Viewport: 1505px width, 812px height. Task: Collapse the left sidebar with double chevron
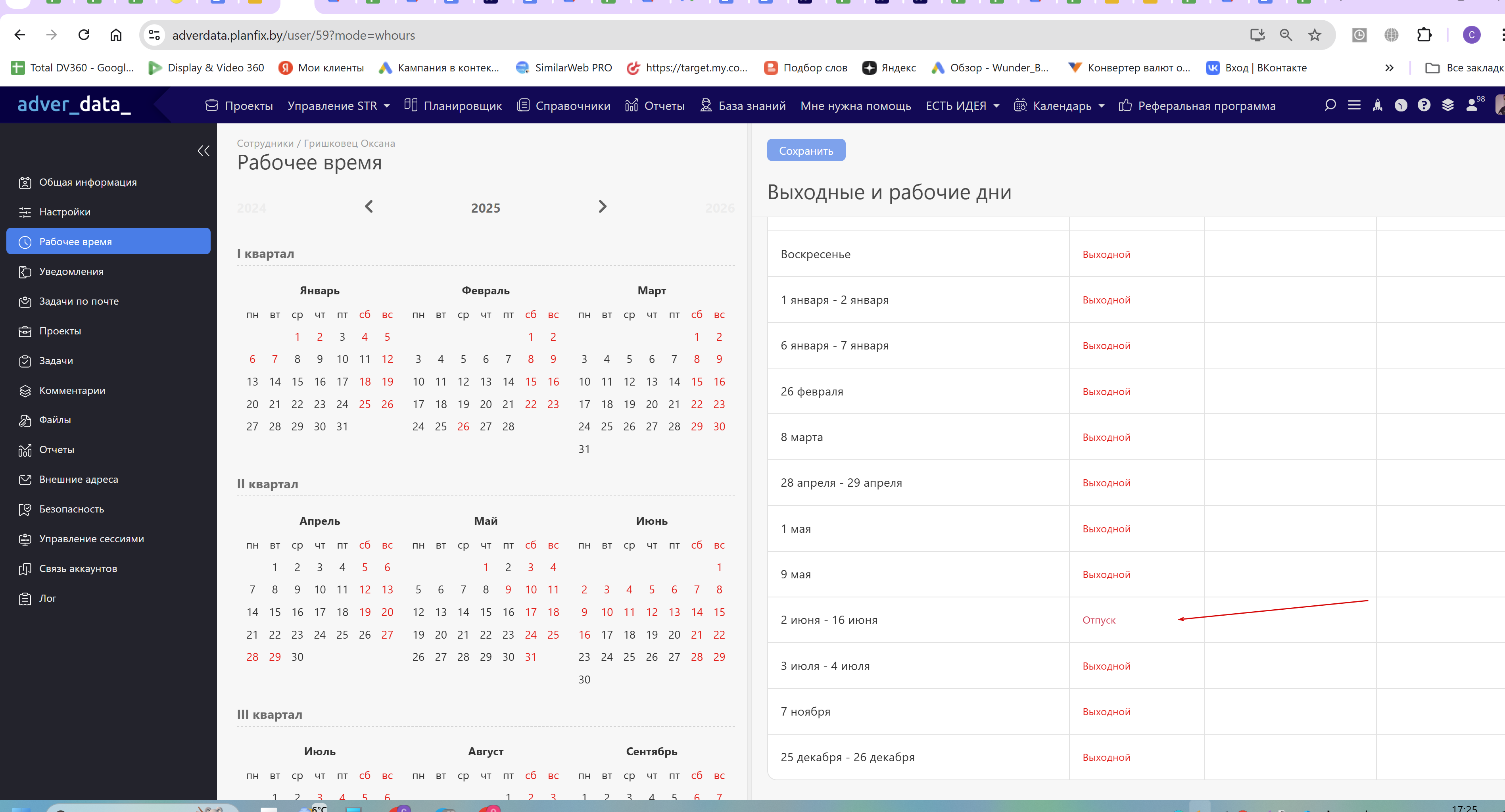click(203, 151)
